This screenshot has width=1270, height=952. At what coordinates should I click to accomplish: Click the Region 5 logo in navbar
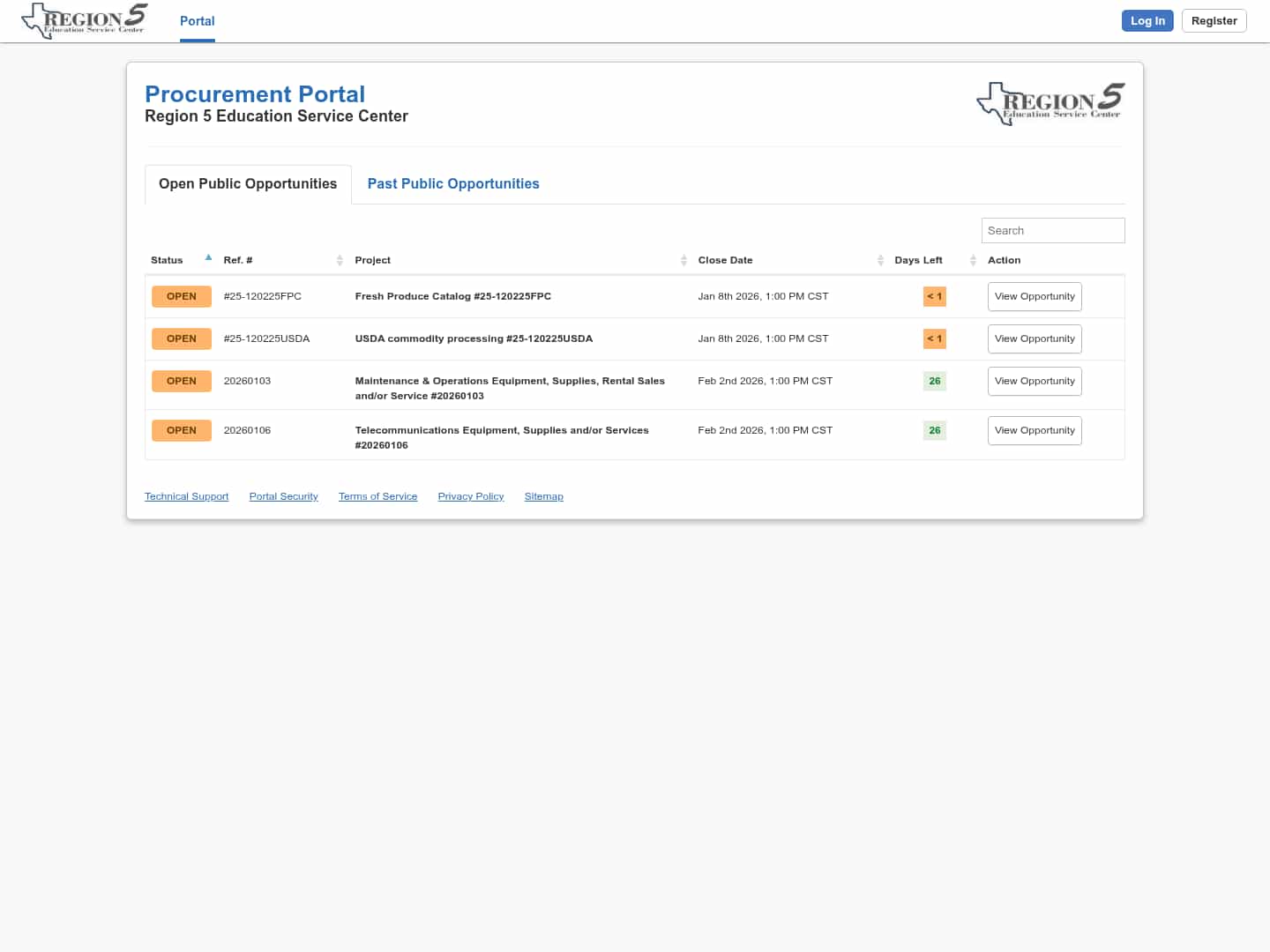point(85,20)
